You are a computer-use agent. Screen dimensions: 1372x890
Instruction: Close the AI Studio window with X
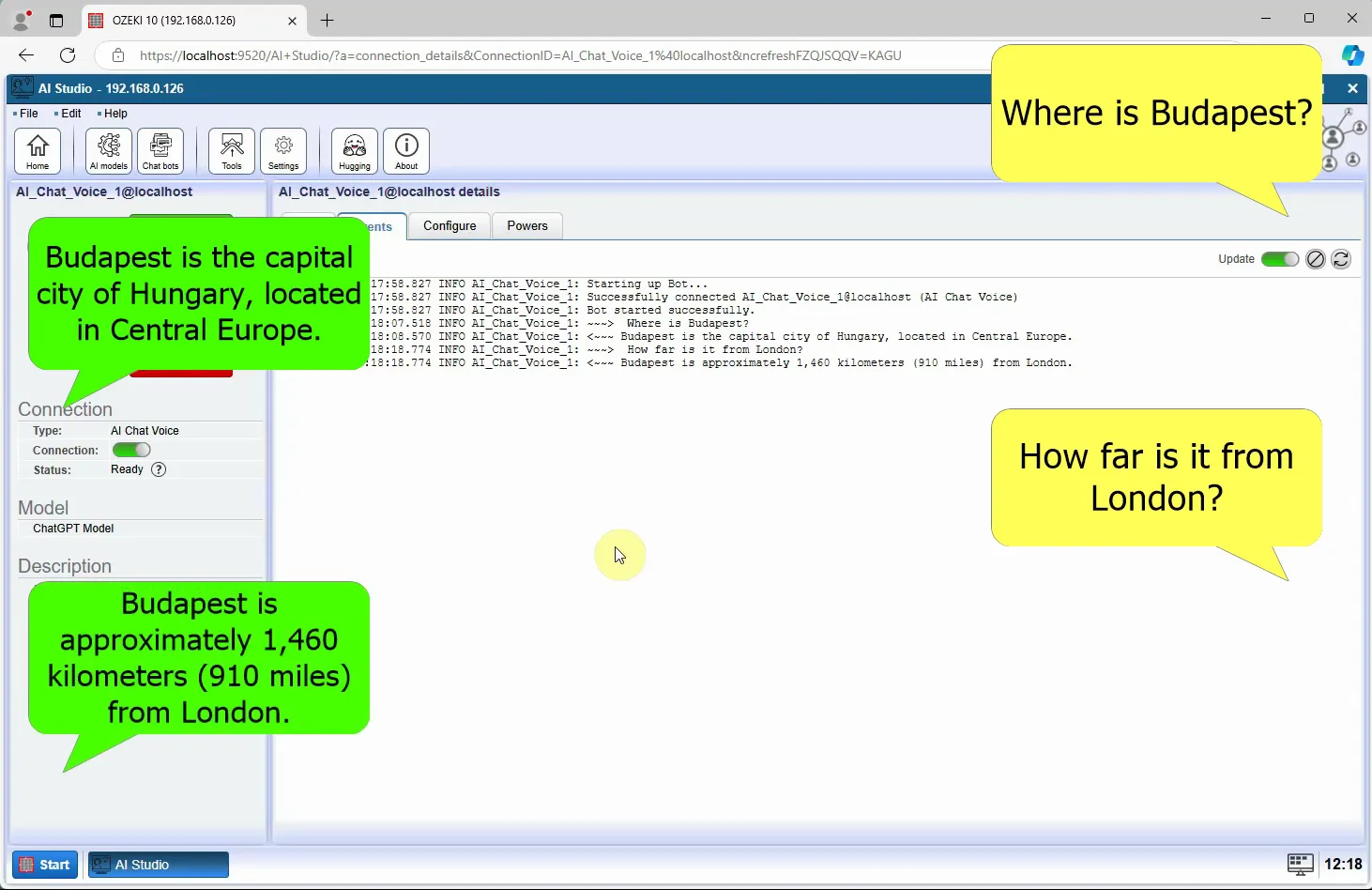coord(1352,88)
